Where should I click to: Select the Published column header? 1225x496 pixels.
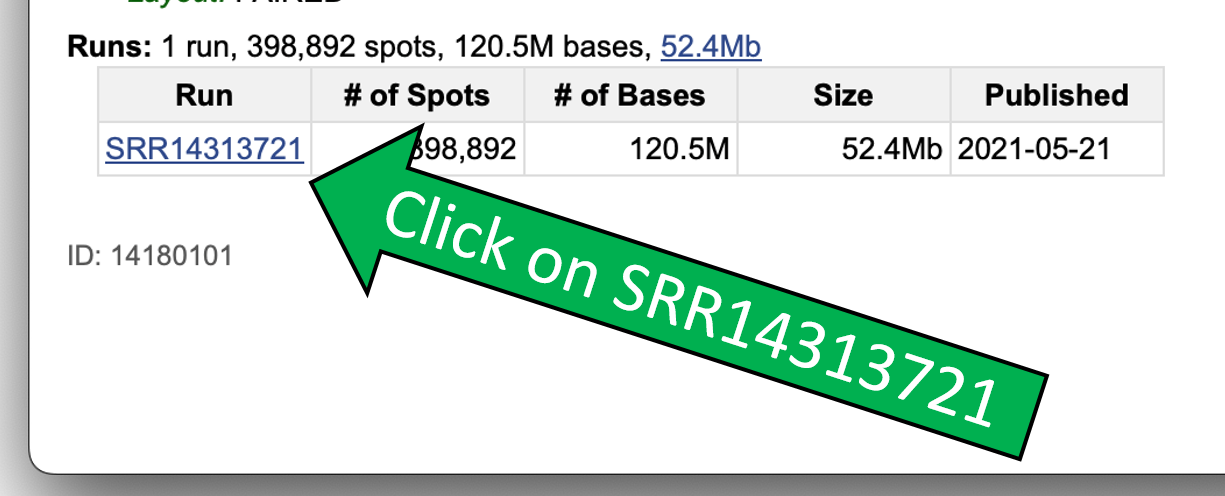tap(1057, 95)
